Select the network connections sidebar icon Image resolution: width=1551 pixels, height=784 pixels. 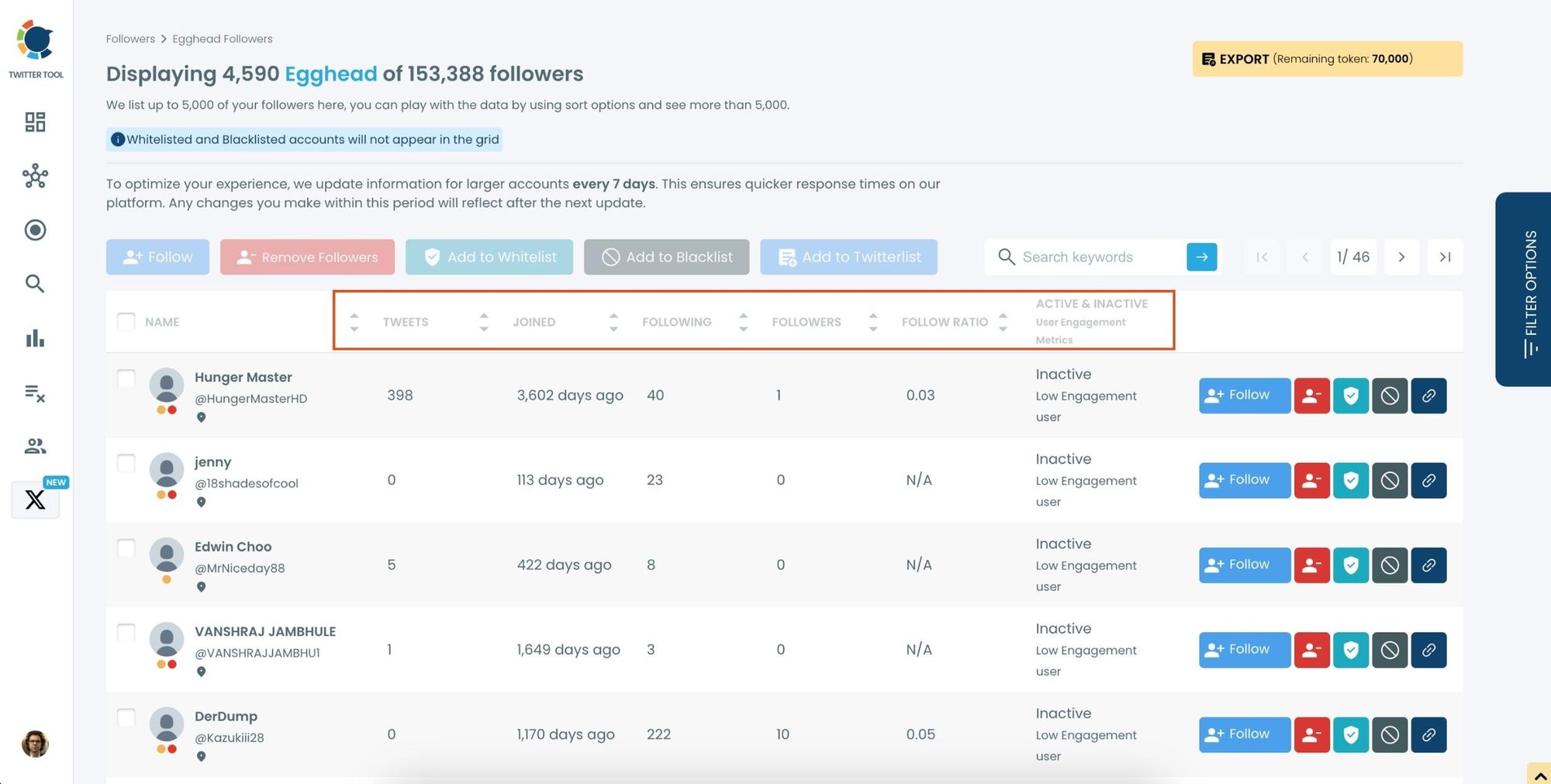pyautogui.click(x=35, y=176)
